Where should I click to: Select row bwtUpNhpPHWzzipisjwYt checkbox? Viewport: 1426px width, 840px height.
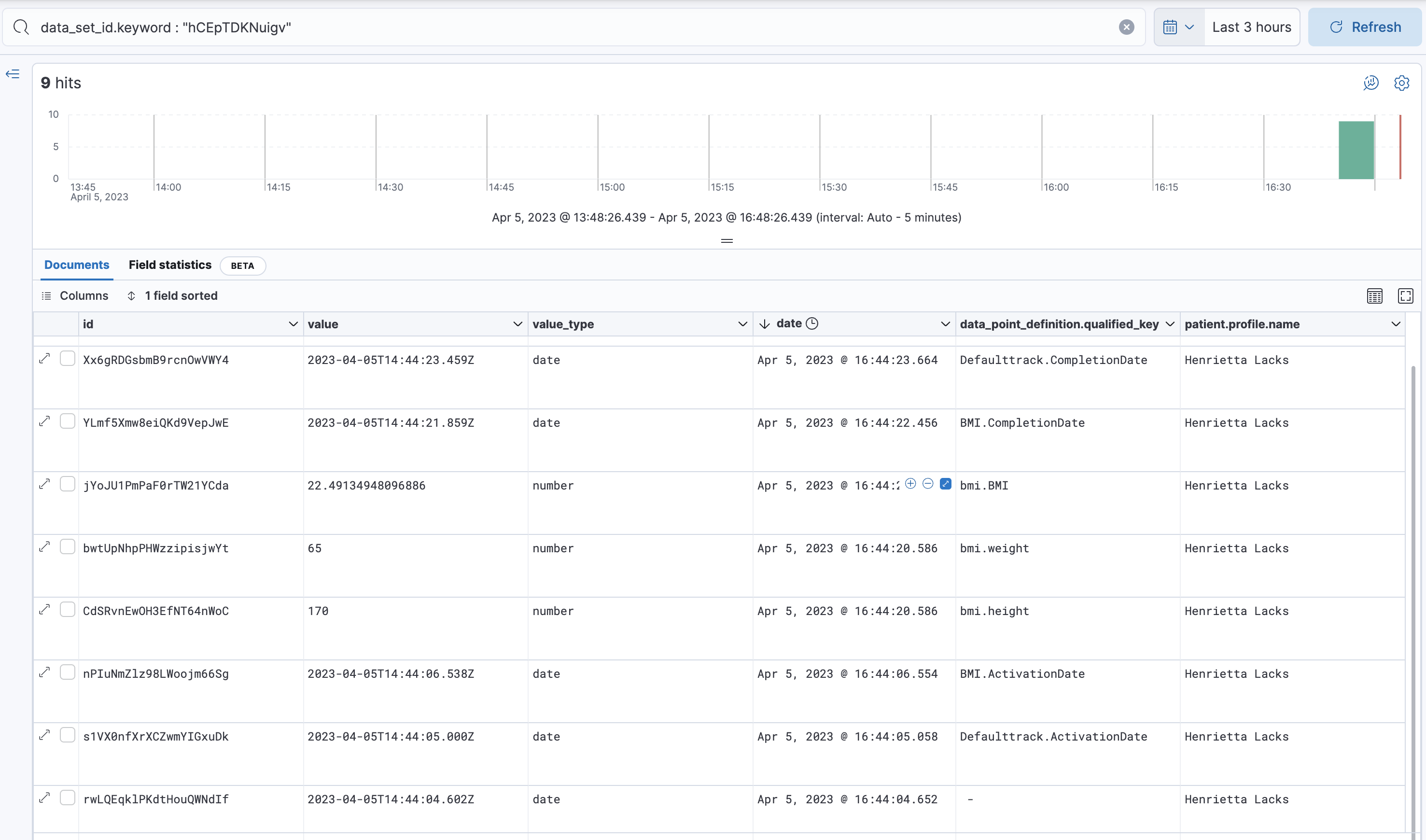click(x=67, y=547)
